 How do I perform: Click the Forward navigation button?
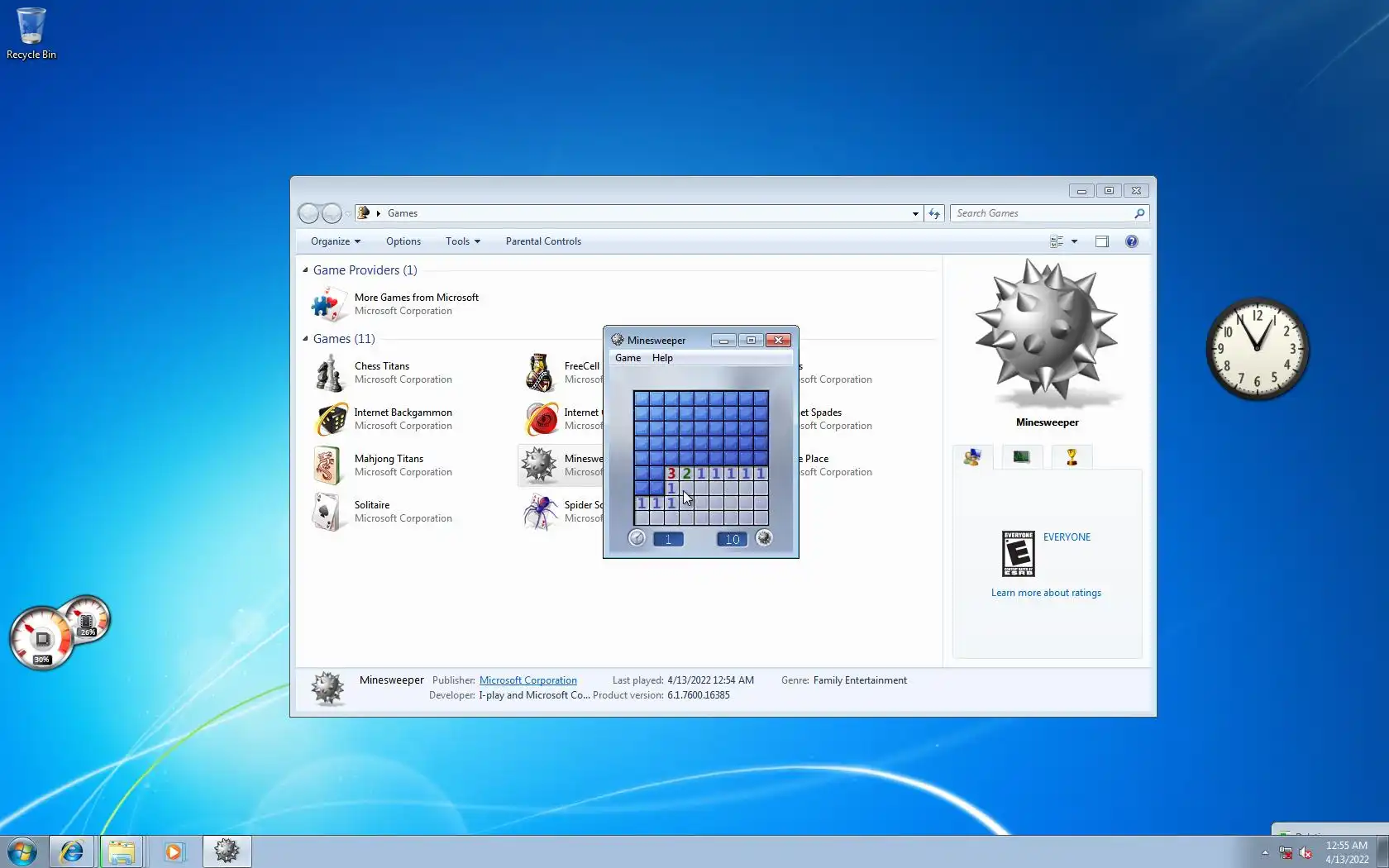[x=332, y=213]
